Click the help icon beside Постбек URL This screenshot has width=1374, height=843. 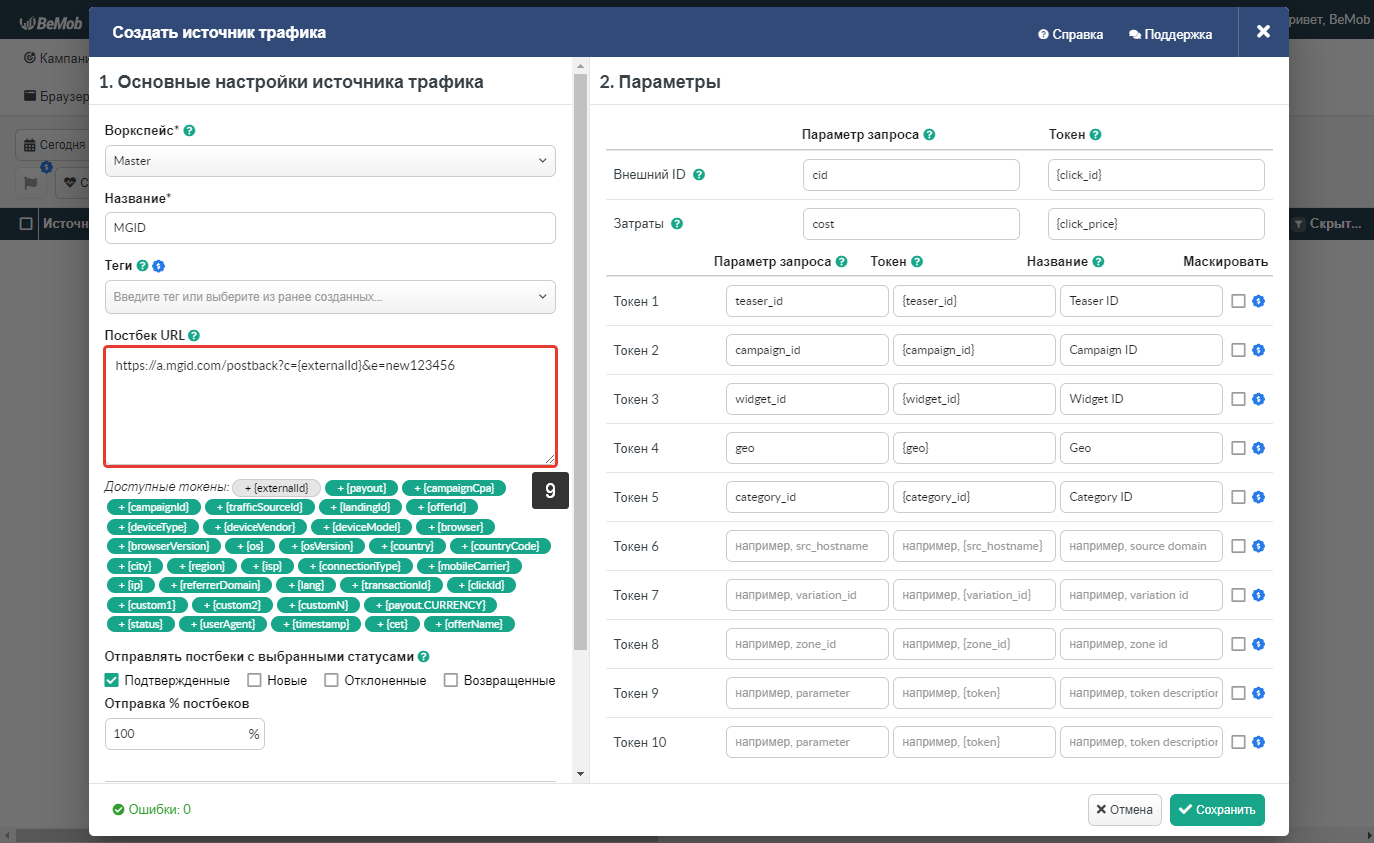pos(194,336)
